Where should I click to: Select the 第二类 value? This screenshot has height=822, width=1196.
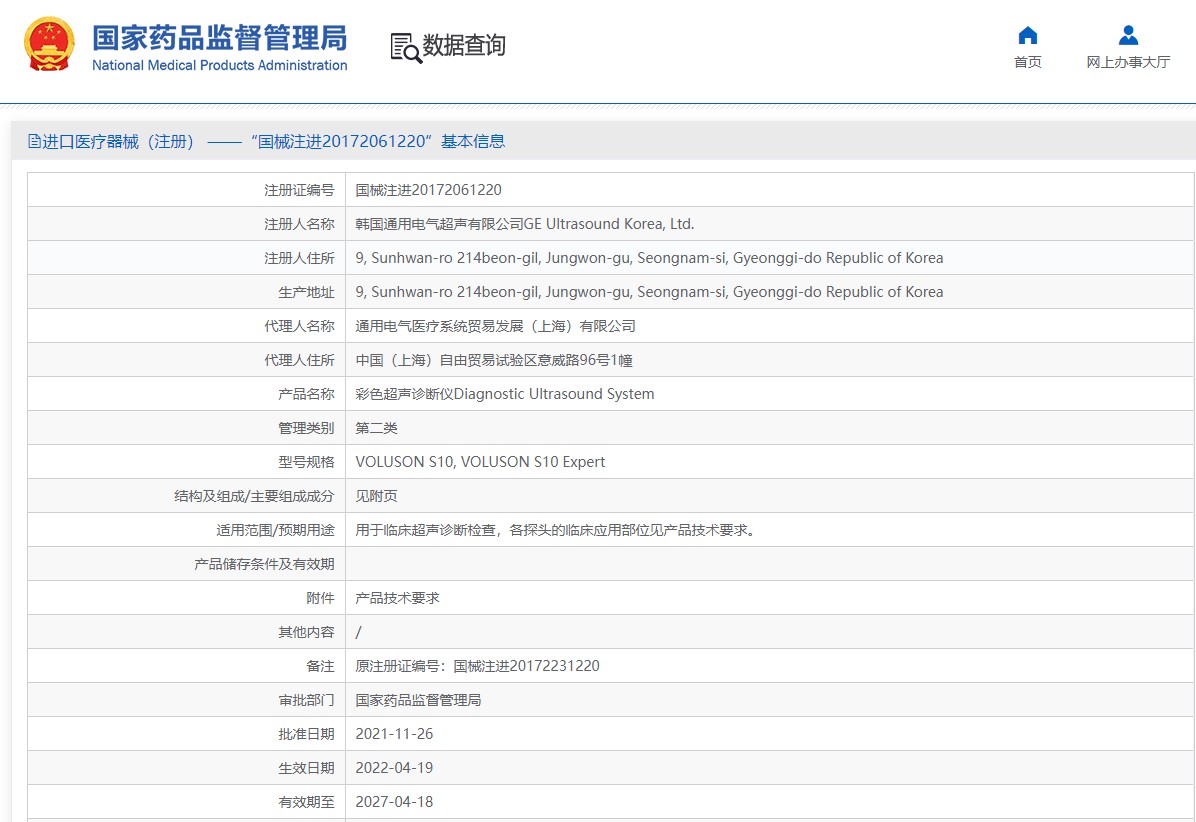point(377,428)
